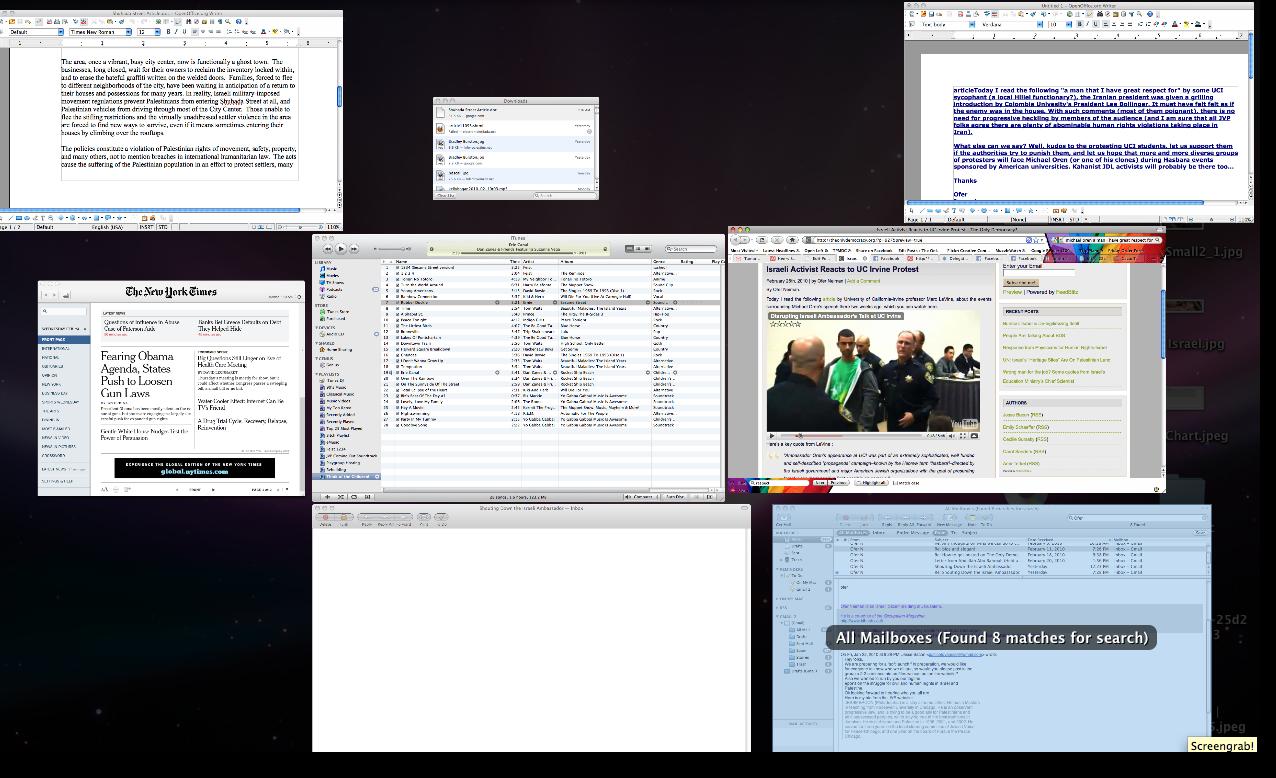Click the FeedBlitz link in blog sidebar
The image size is (1276, 778).
pos(1065,292)
